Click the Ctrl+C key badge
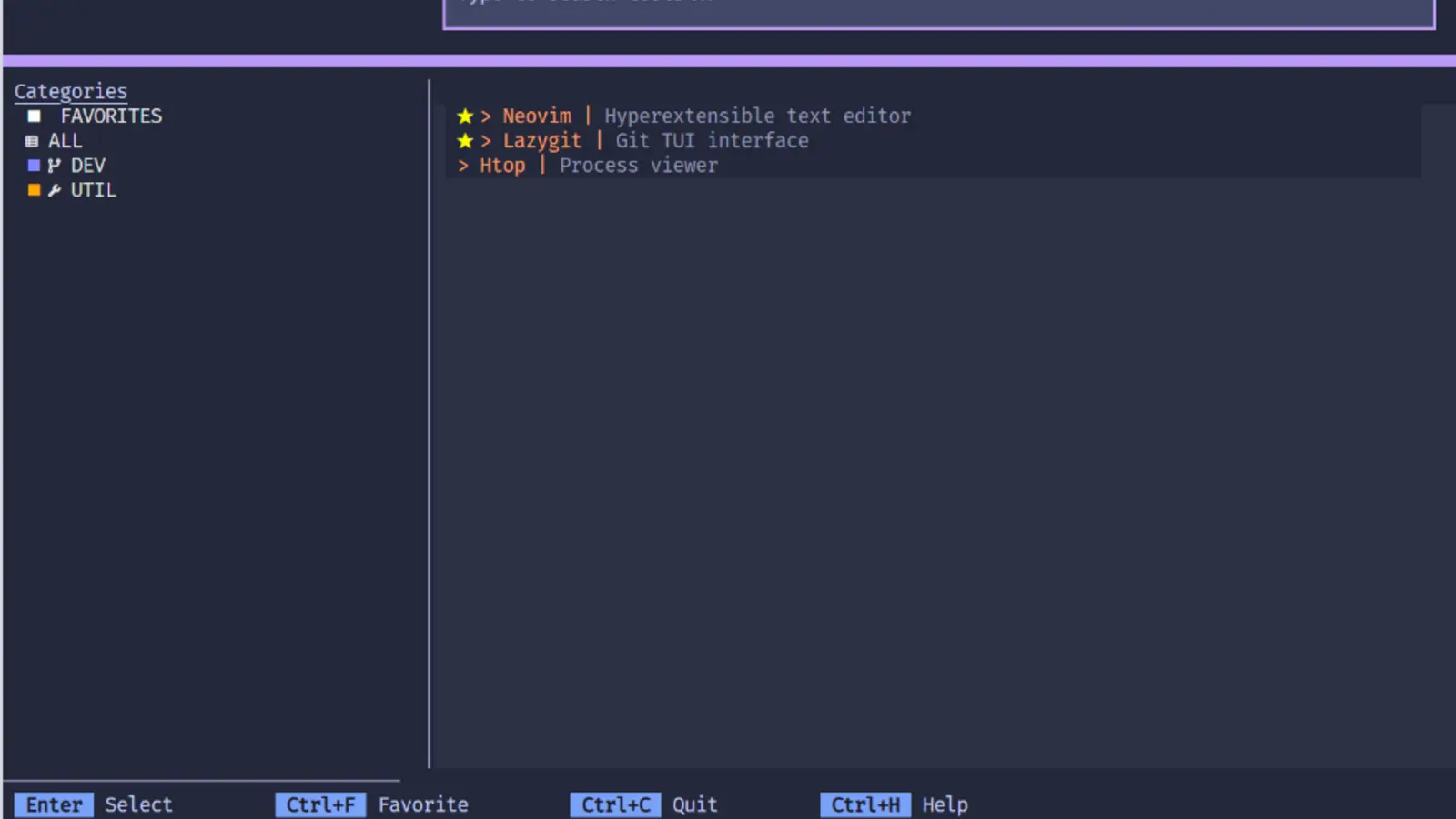The image size is (1456, 819). [616, 804]
